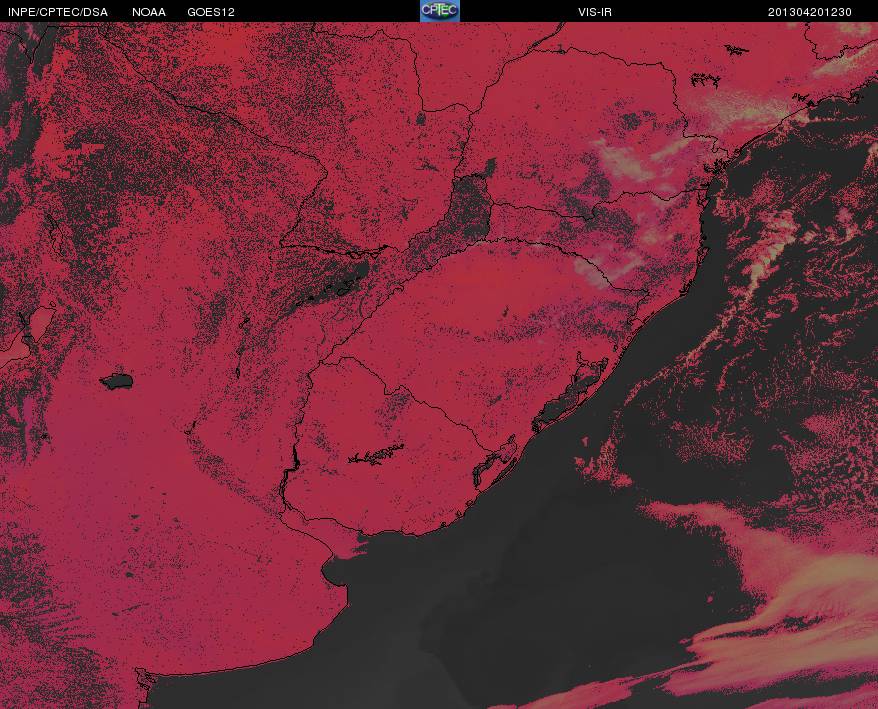Viewport: 878px width, 709px height.
Task: Click the 201304201230 timestamp
Action: [809, 12]
